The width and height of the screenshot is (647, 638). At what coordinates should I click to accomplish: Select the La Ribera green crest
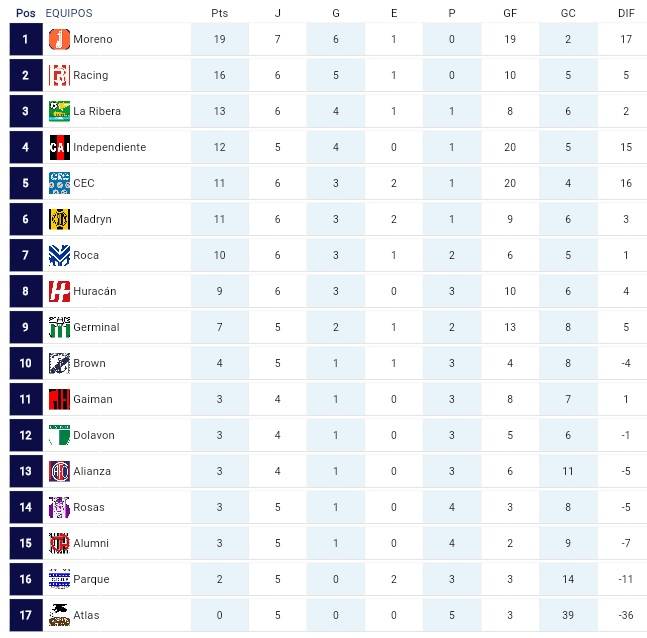[59, 111]
